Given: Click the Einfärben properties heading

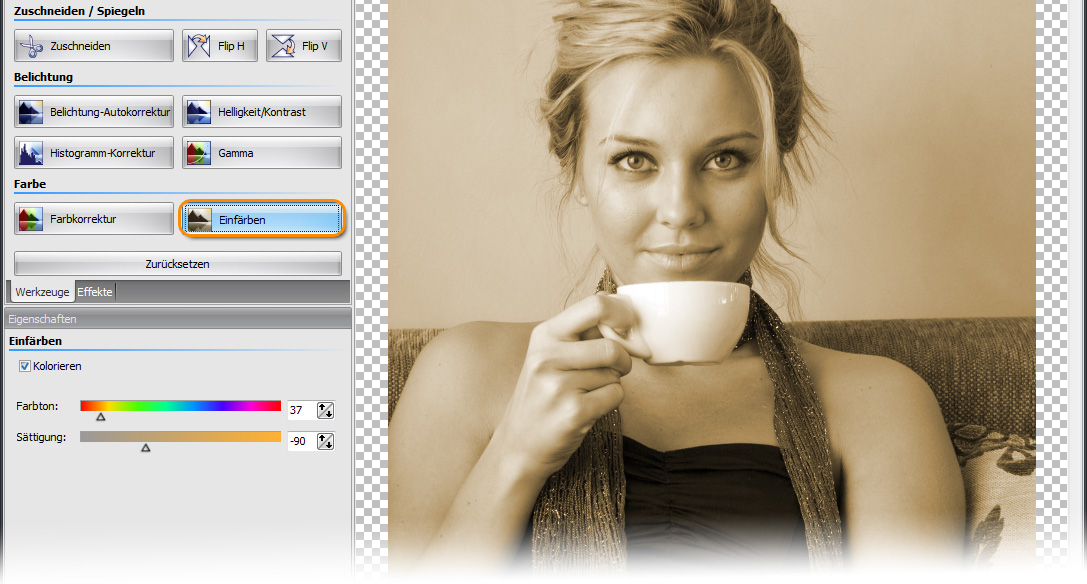Looking at the screenshot, I should [35, 341].
